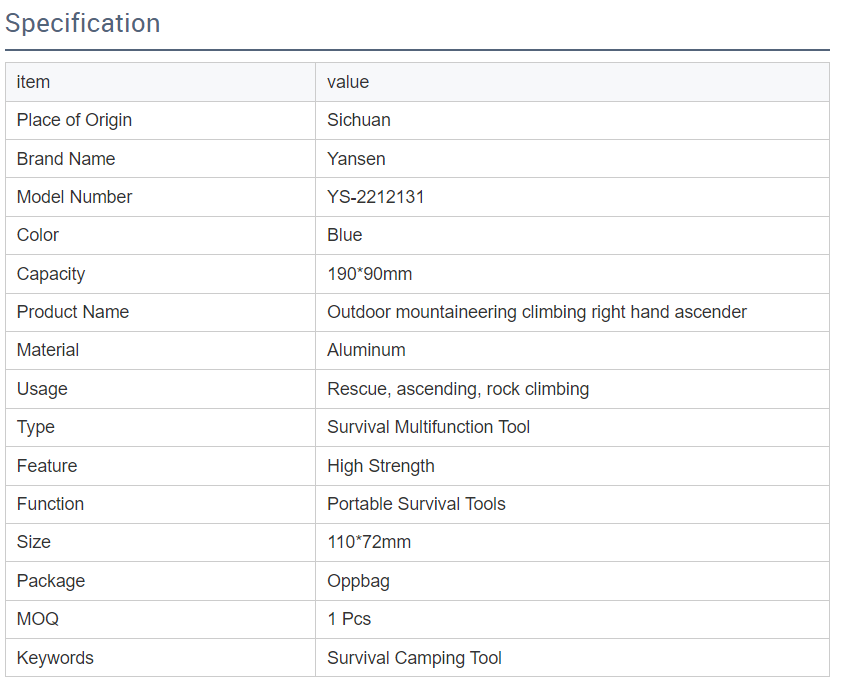Click the 190*90mm capacity value
Image resolution: width=845 pixels, height=692 pixels.
click(370, 274)
